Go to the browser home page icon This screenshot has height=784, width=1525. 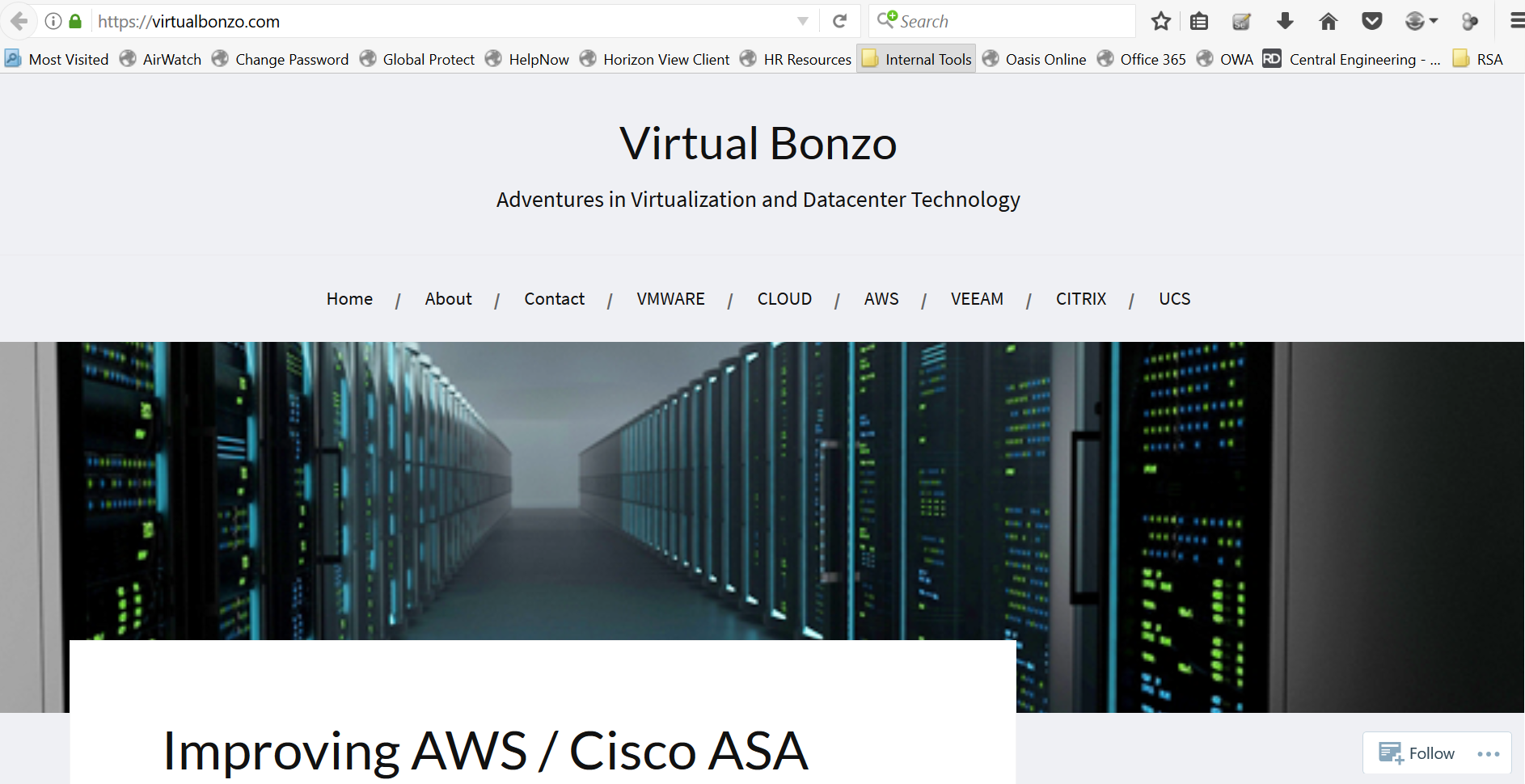(x=1329, y=21)
